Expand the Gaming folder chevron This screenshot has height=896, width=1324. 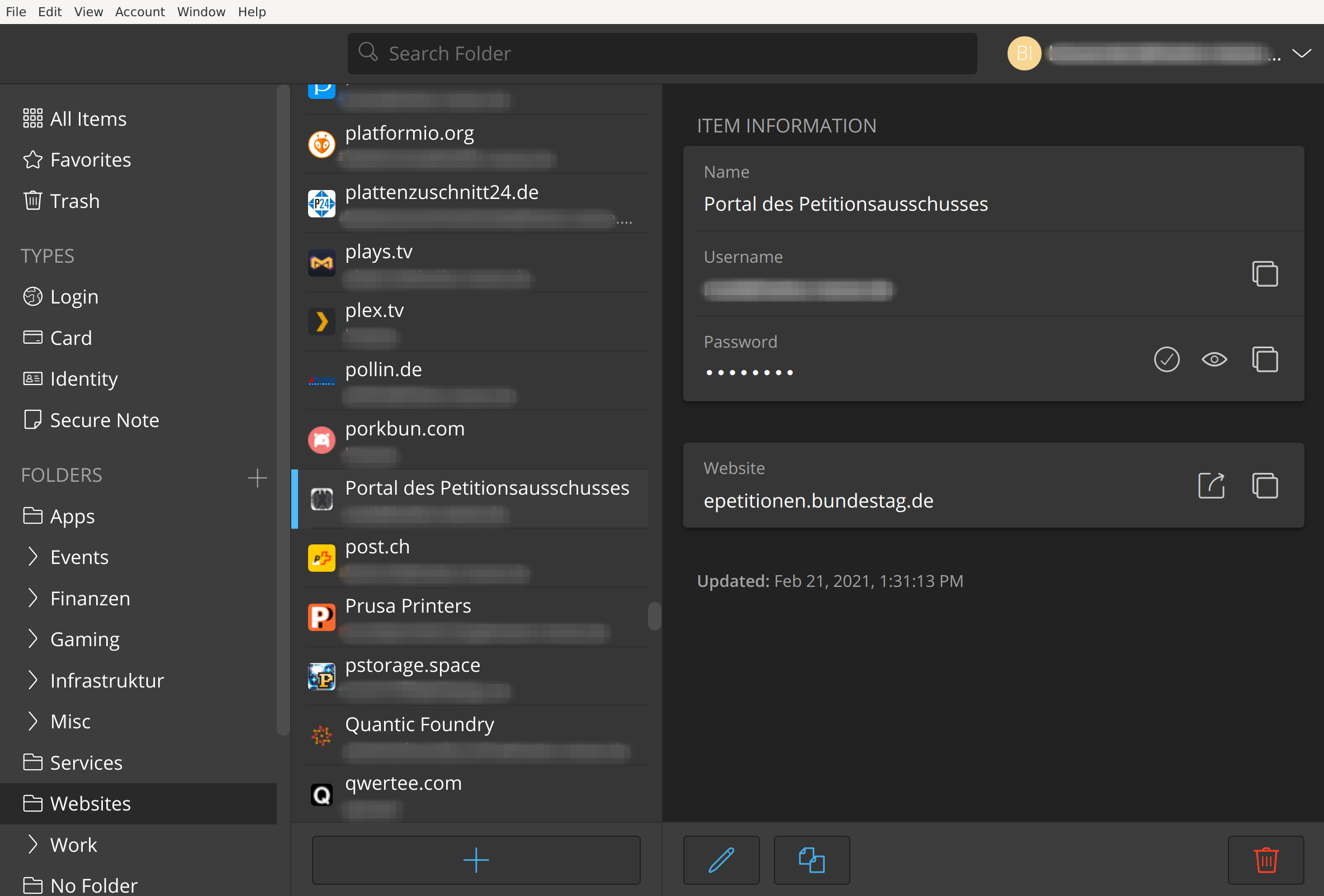point(33,639)
